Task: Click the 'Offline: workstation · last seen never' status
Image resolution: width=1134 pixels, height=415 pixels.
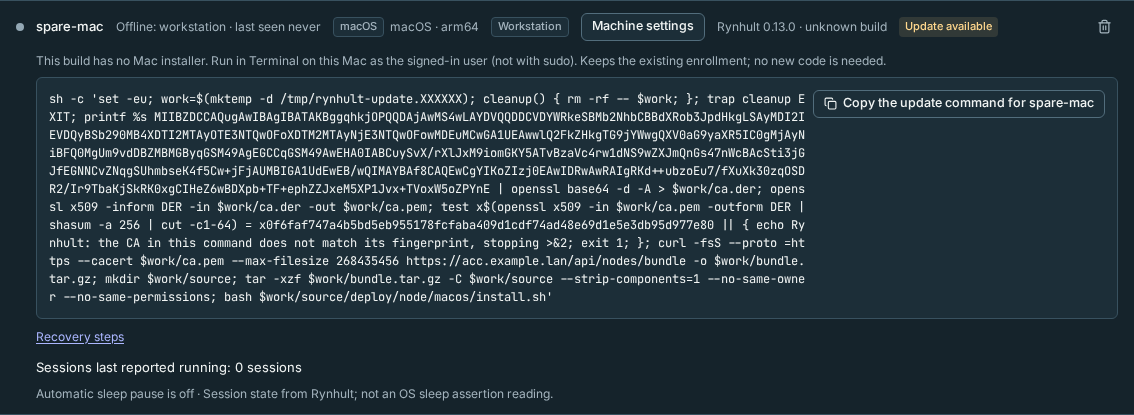Action: click(x=218, y=27)
